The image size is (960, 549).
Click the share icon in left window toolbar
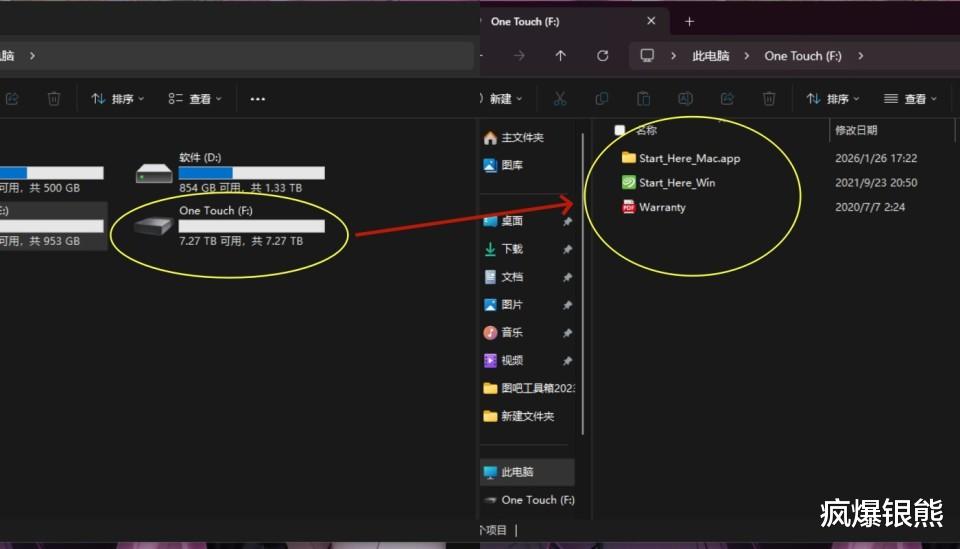point(12,99)
